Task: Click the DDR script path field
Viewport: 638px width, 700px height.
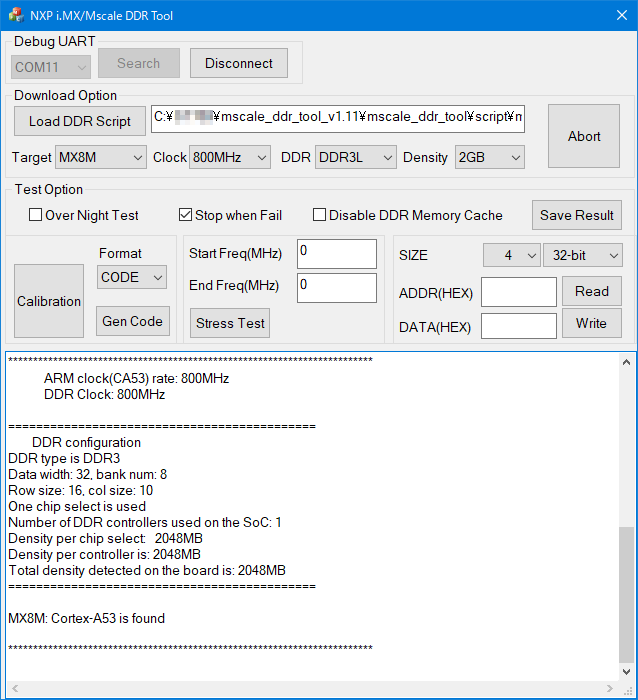Action: click(x=338, y=119)
